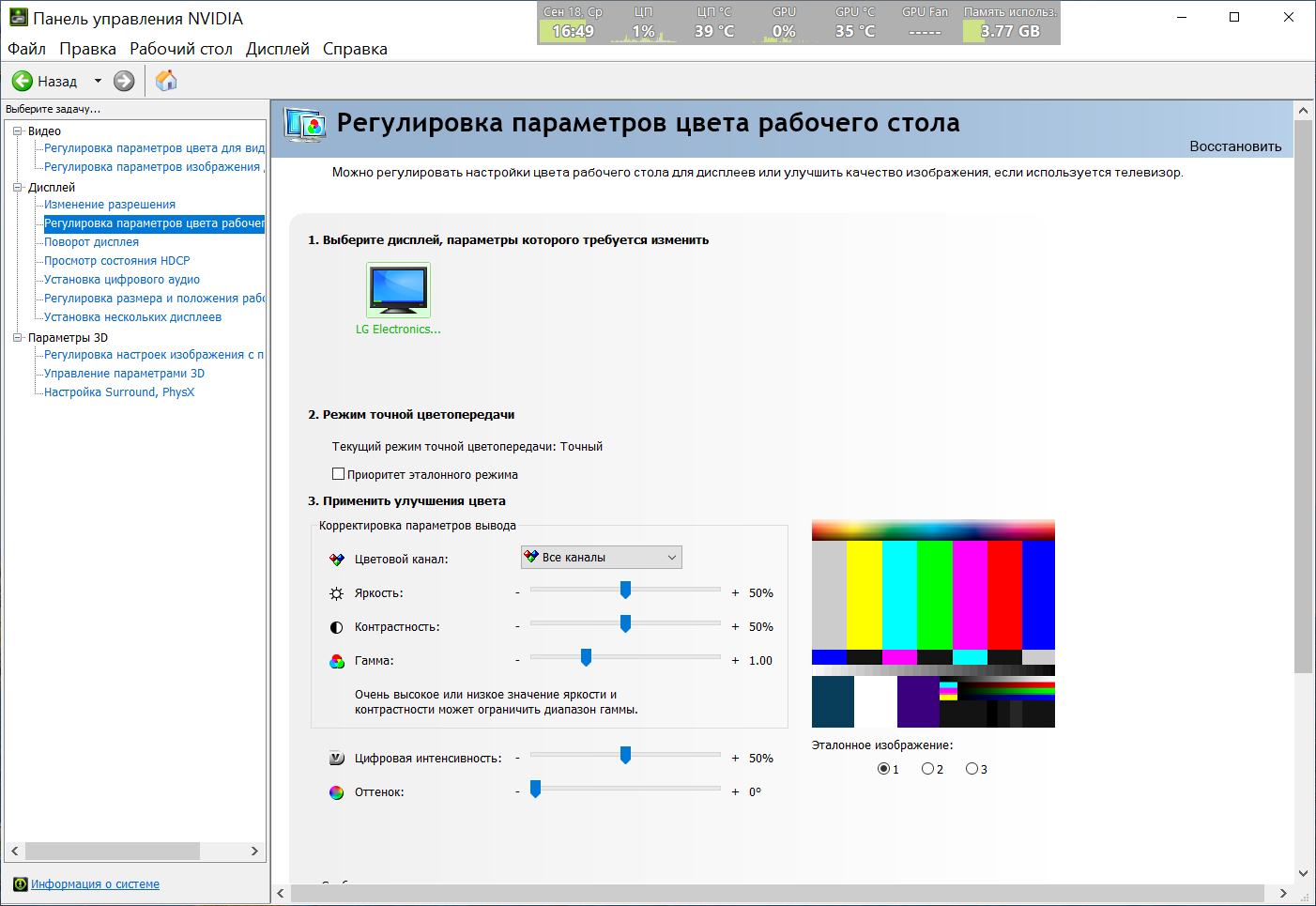Image resolution: width=1316 pixels, height=906 pixels.
Task: Click the NVIDIA Control Panel title icon
Action: [19, 18]
